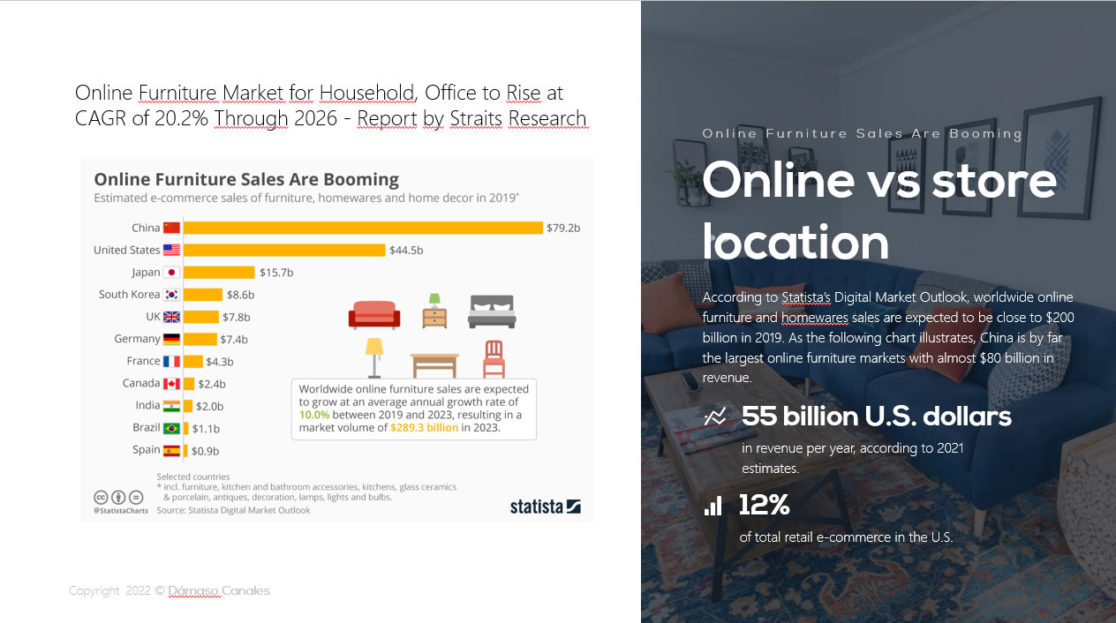Image resolution: width=1116 pixels, height=623 pixels.
Task: Click the nightstand with green lamp icon
Action: (x=434, y=311)
